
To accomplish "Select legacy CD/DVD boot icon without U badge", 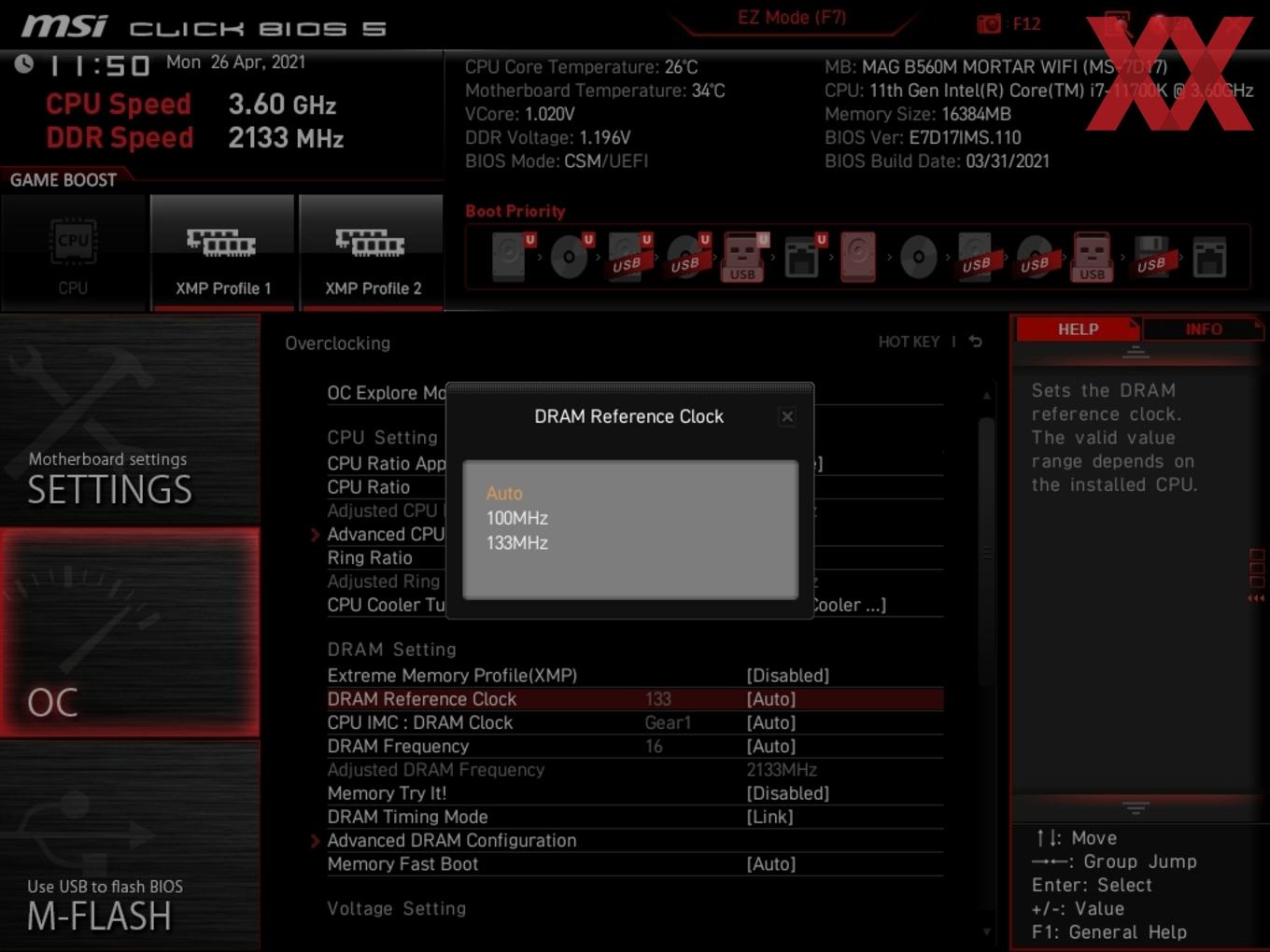I will (x=919, y=257).
